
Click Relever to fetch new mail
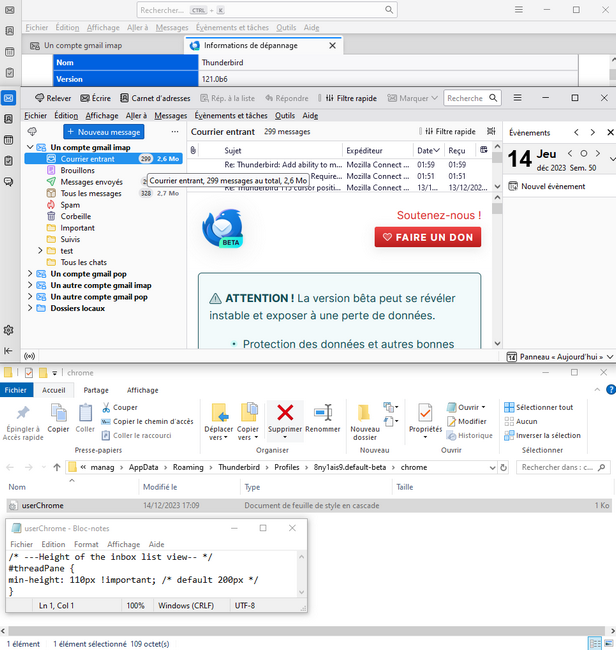click(x=53, y=98)
